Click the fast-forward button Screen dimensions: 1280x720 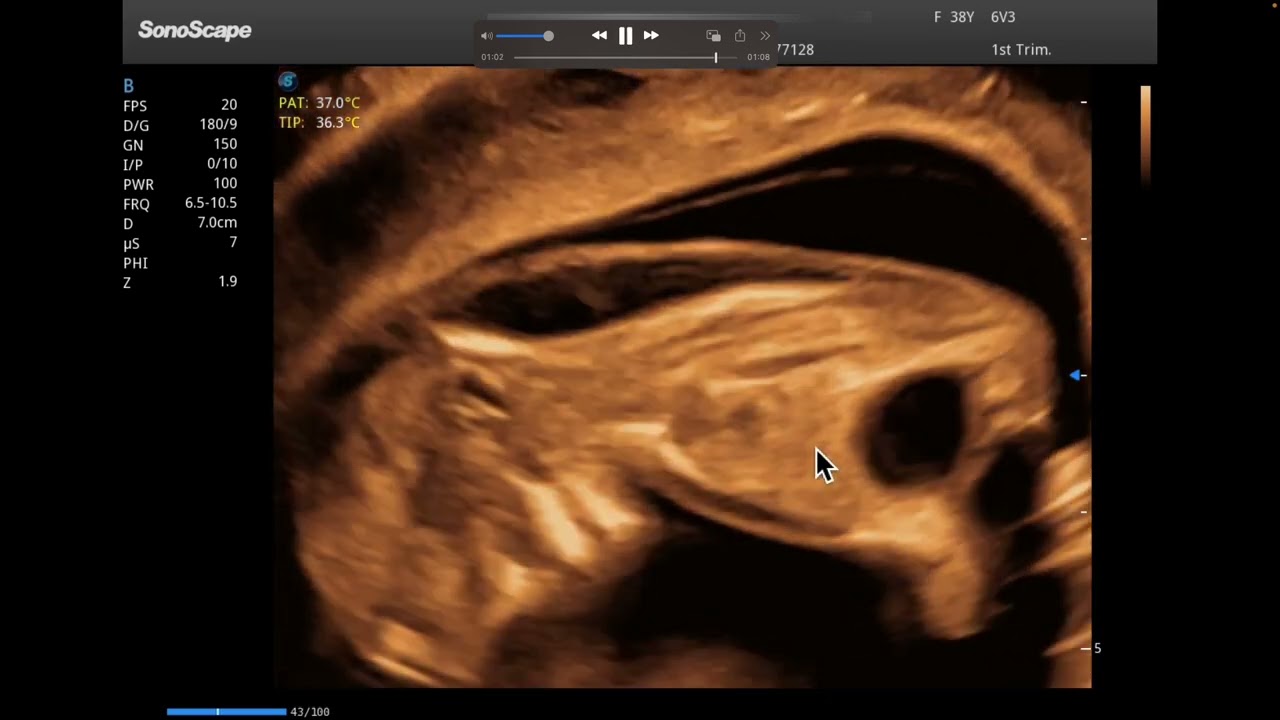point(651,35)
